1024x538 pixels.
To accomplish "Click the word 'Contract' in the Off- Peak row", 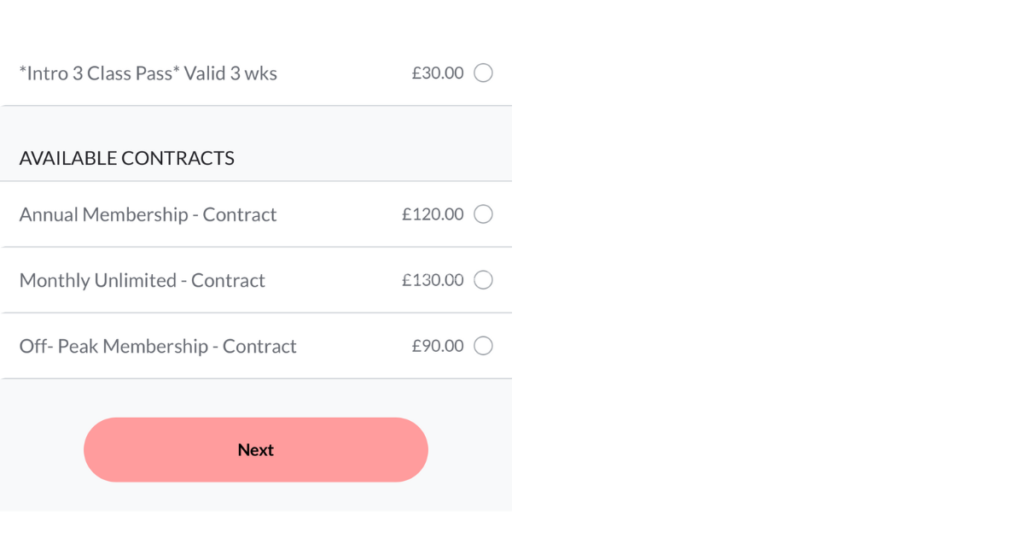I will pos(260,347).
